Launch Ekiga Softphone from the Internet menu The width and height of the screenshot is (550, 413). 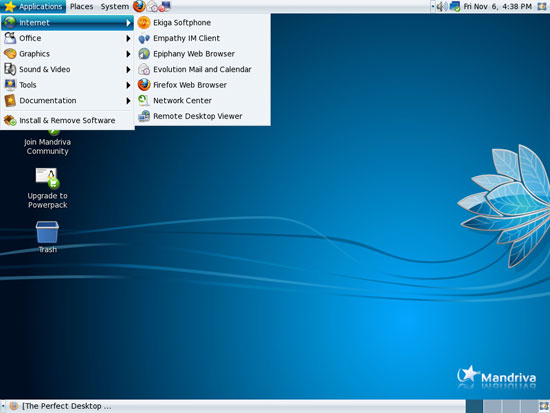point(202,23)
